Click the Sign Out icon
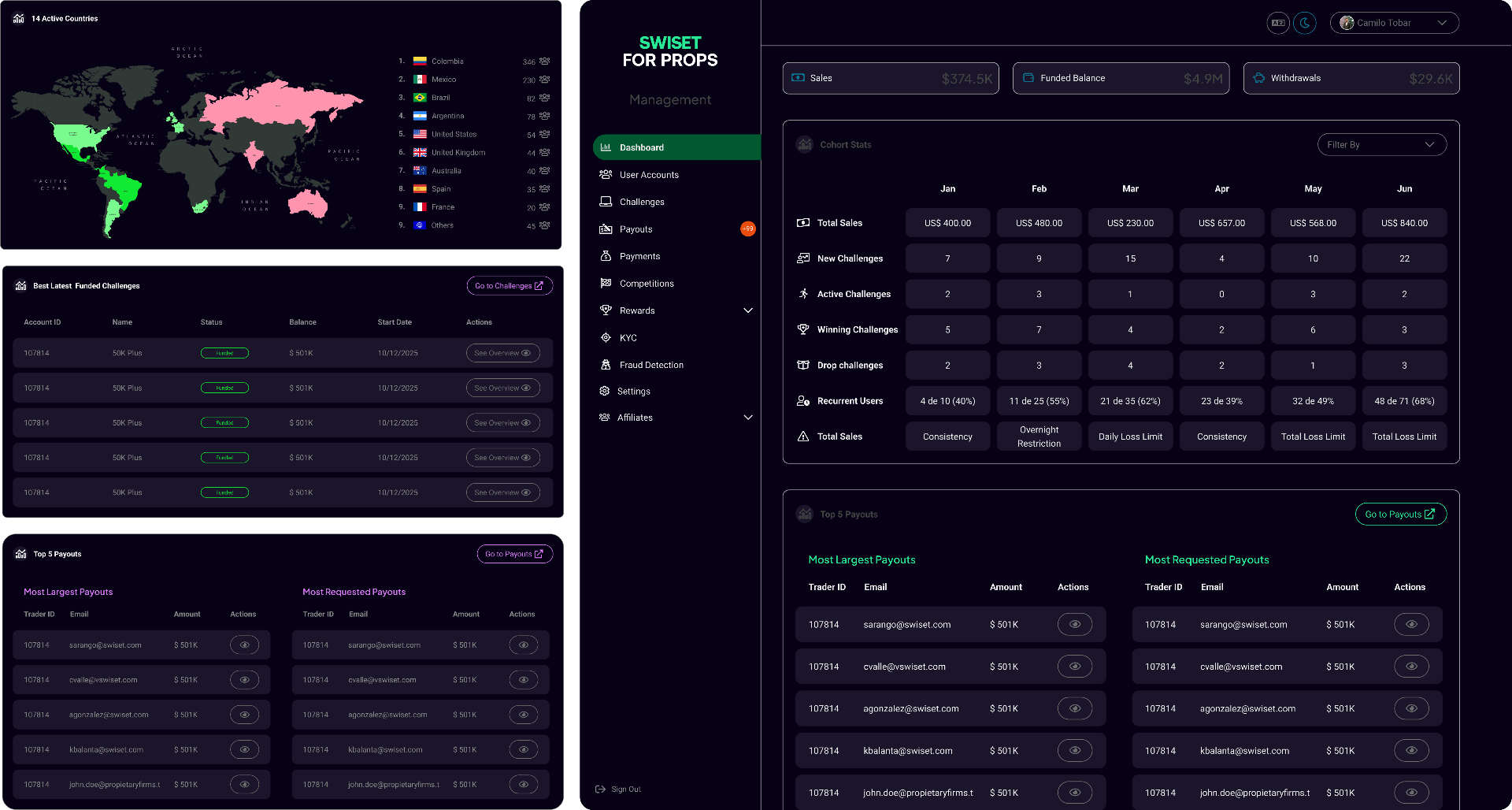Screen dimensions: 1512x810 (x=600, y=789)
